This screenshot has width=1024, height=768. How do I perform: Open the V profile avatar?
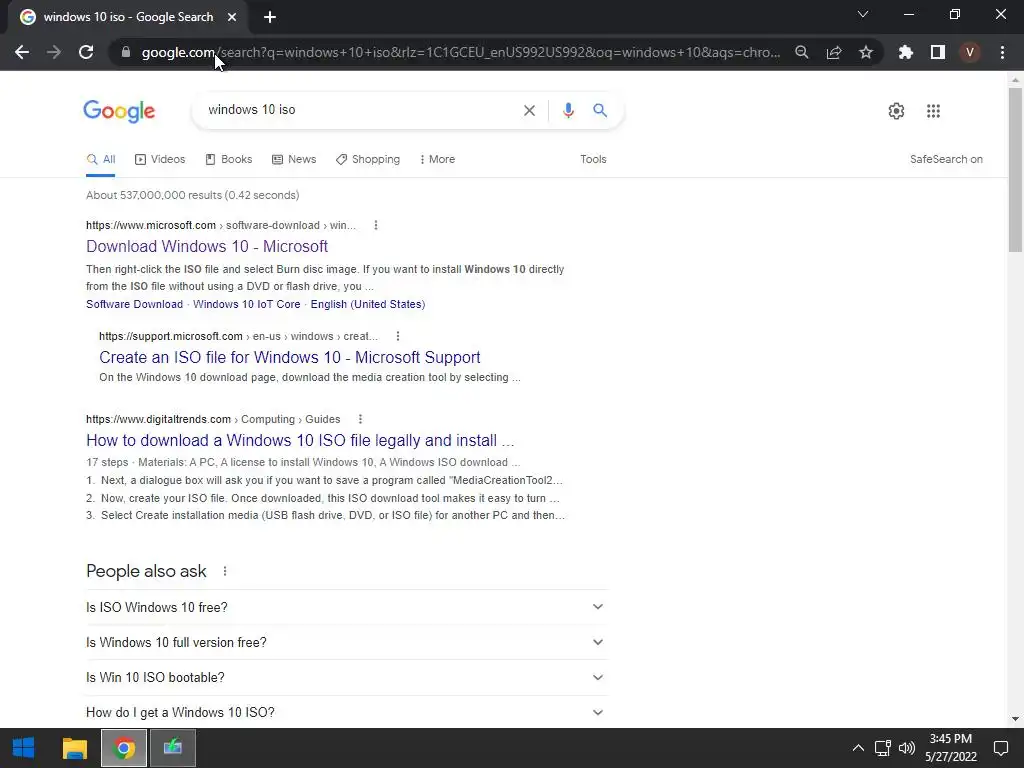[x=970, y=52]
